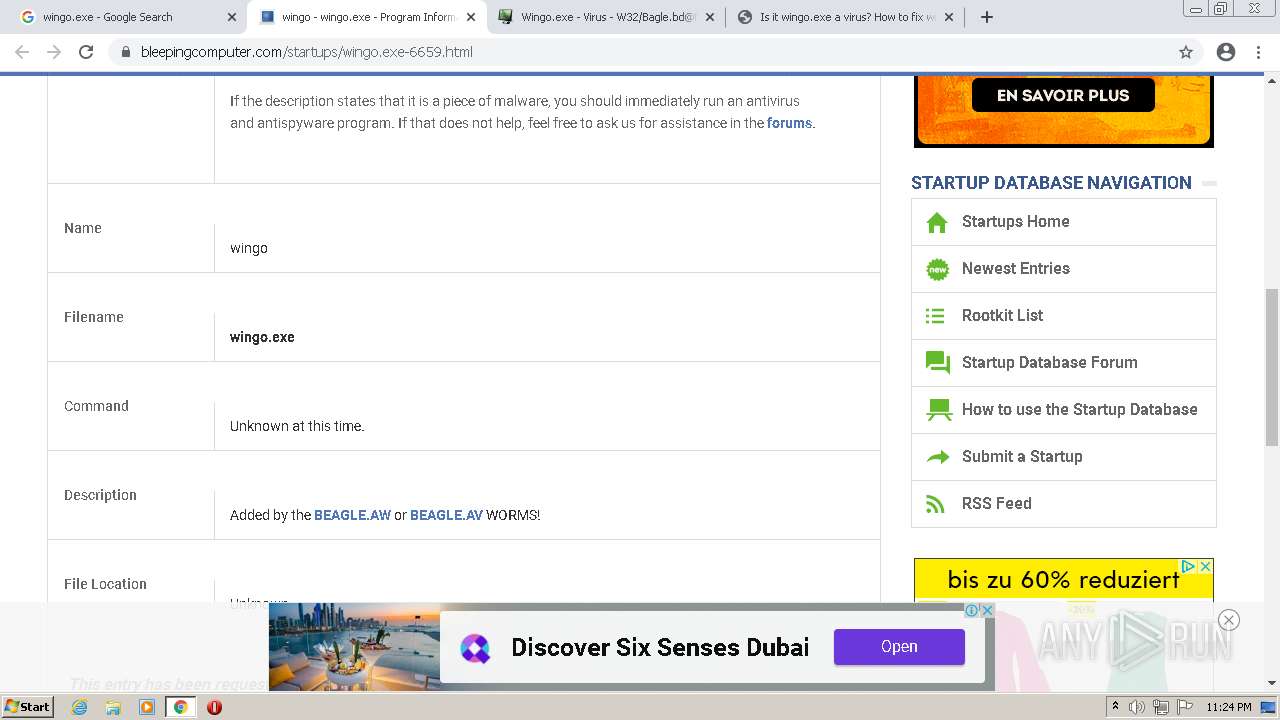Open RSS Feed link
1280x720 pixels.
(996, 504)
